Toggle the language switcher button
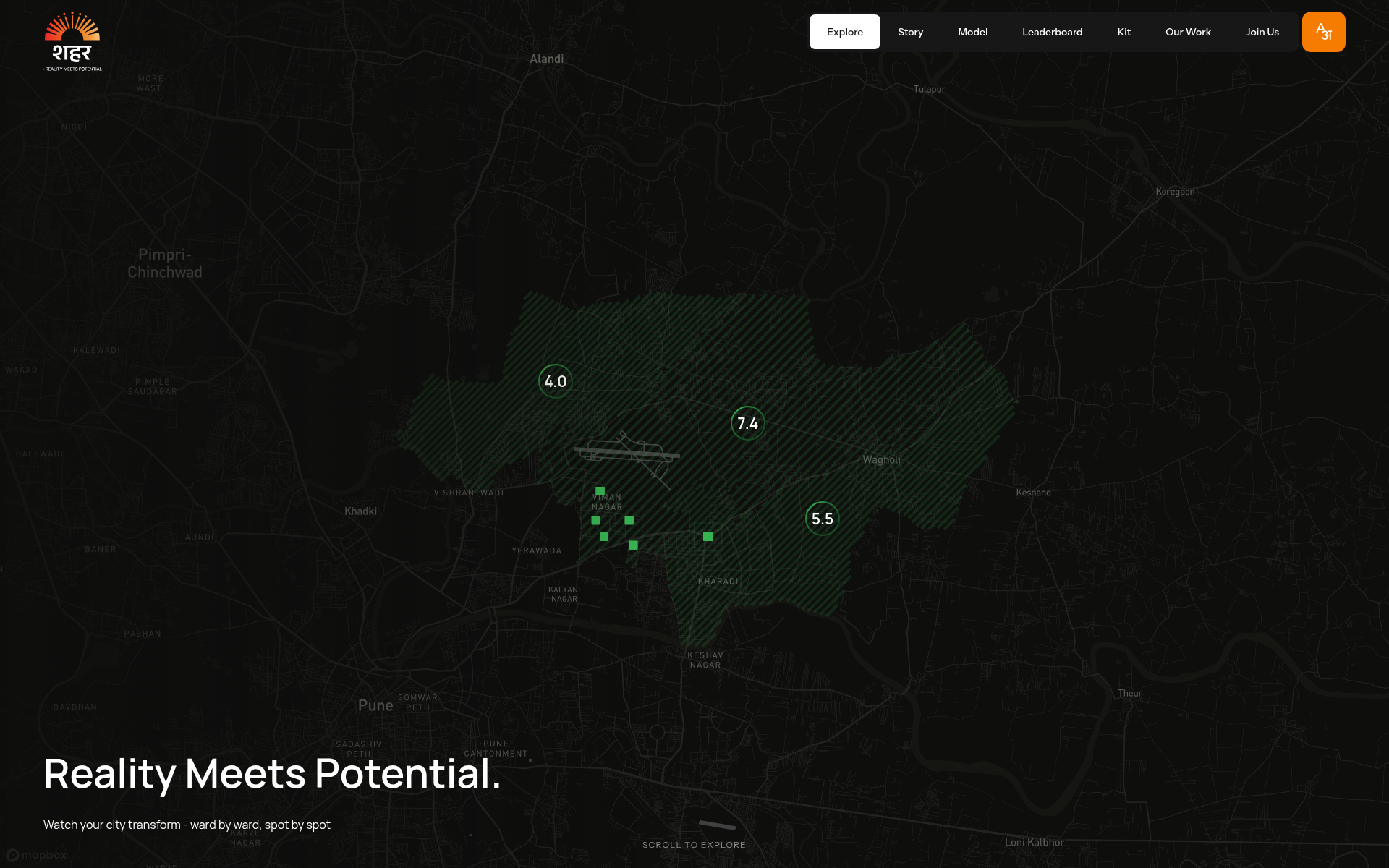 pos(1323,32)
